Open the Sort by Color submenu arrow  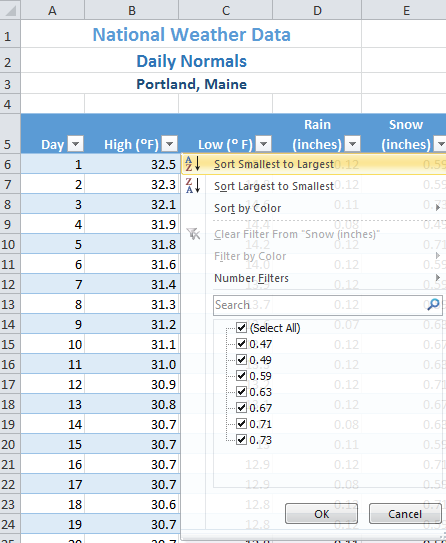tap(438, 208)
